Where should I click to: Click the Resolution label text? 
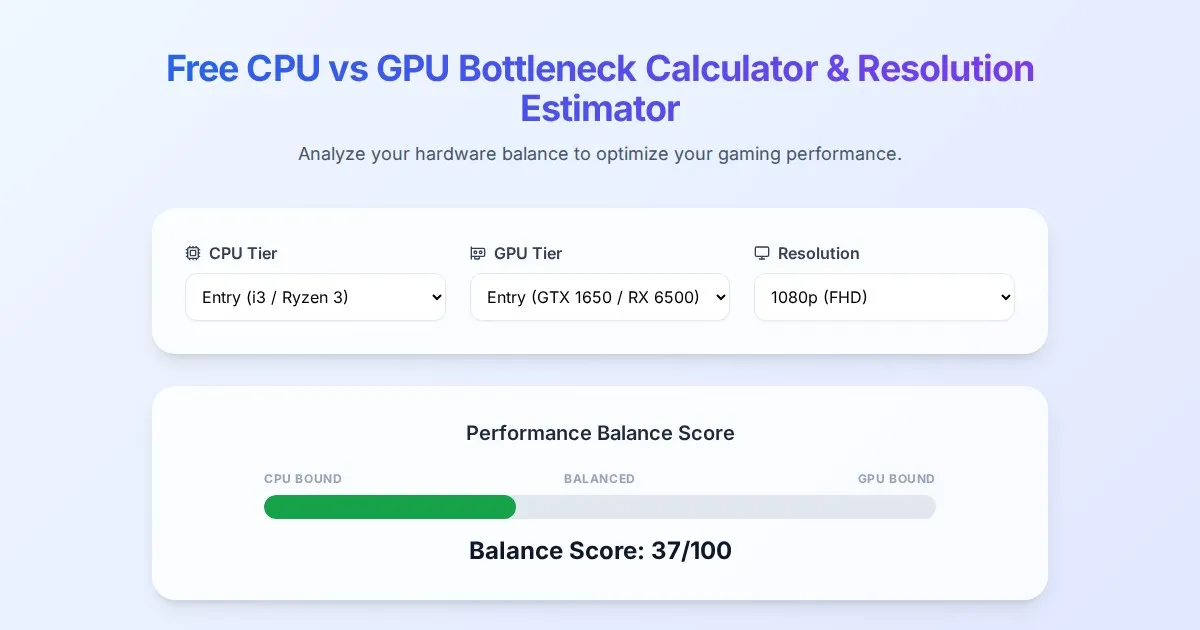coord(818,253)
